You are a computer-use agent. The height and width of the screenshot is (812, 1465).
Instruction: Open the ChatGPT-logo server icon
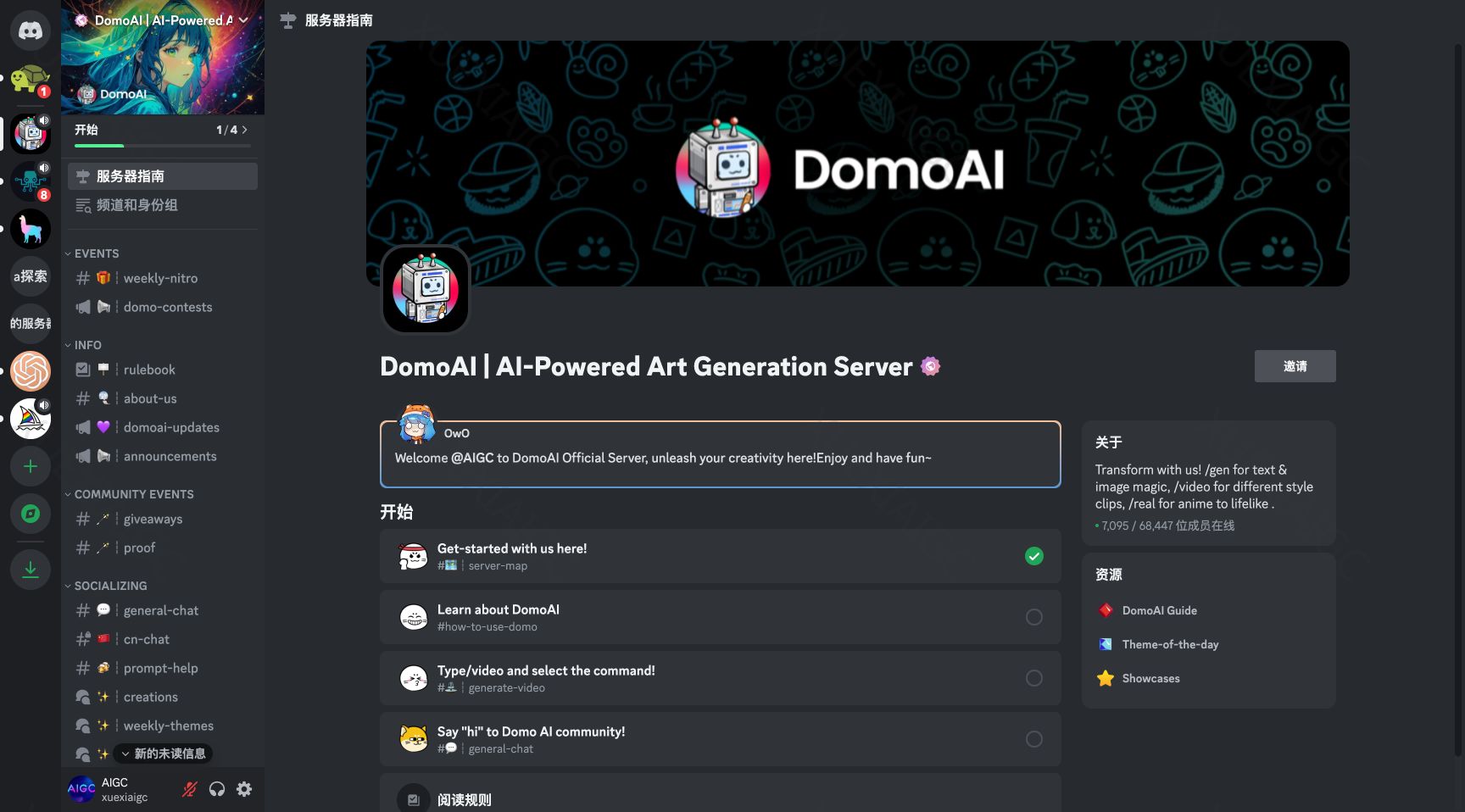(x=31, y=371)
